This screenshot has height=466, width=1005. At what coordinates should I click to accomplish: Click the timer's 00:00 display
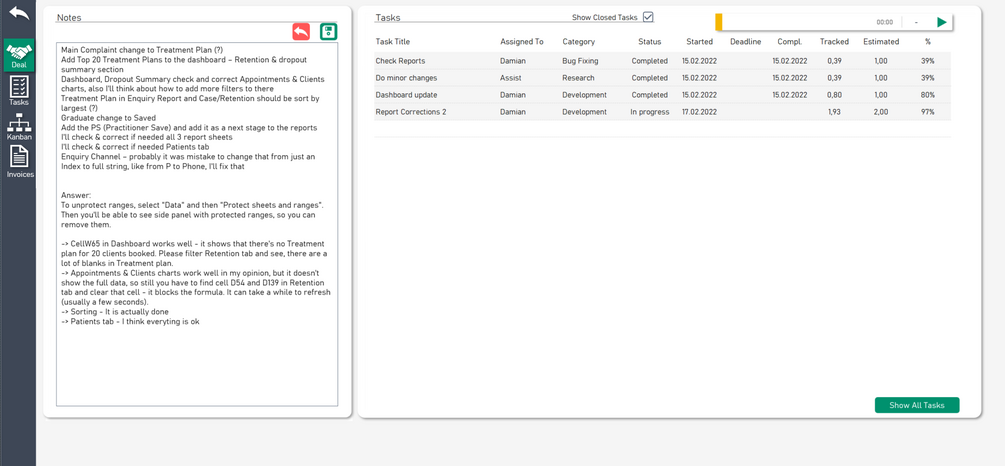[x=885, y=22]
